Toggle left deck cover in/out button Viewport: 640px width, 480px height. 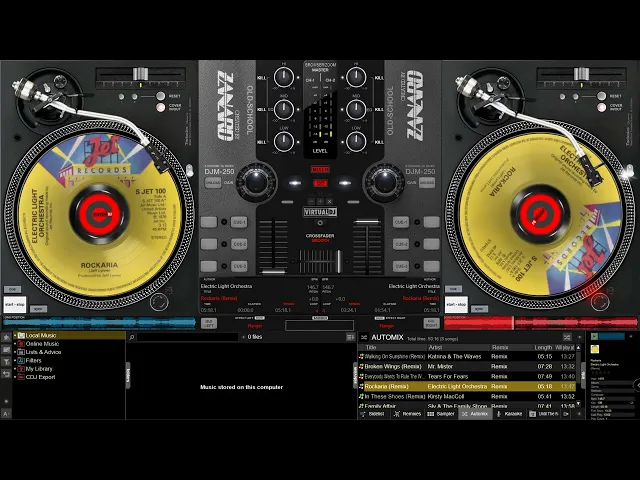(x=160, y=107)
